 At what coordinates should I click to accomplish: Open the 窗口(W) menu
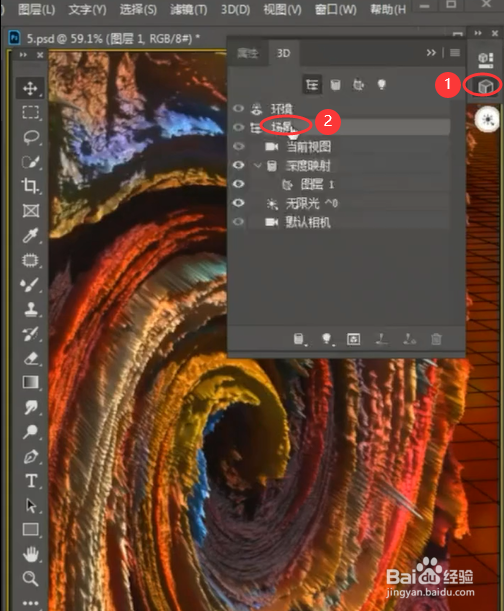(x=335, y=9)
